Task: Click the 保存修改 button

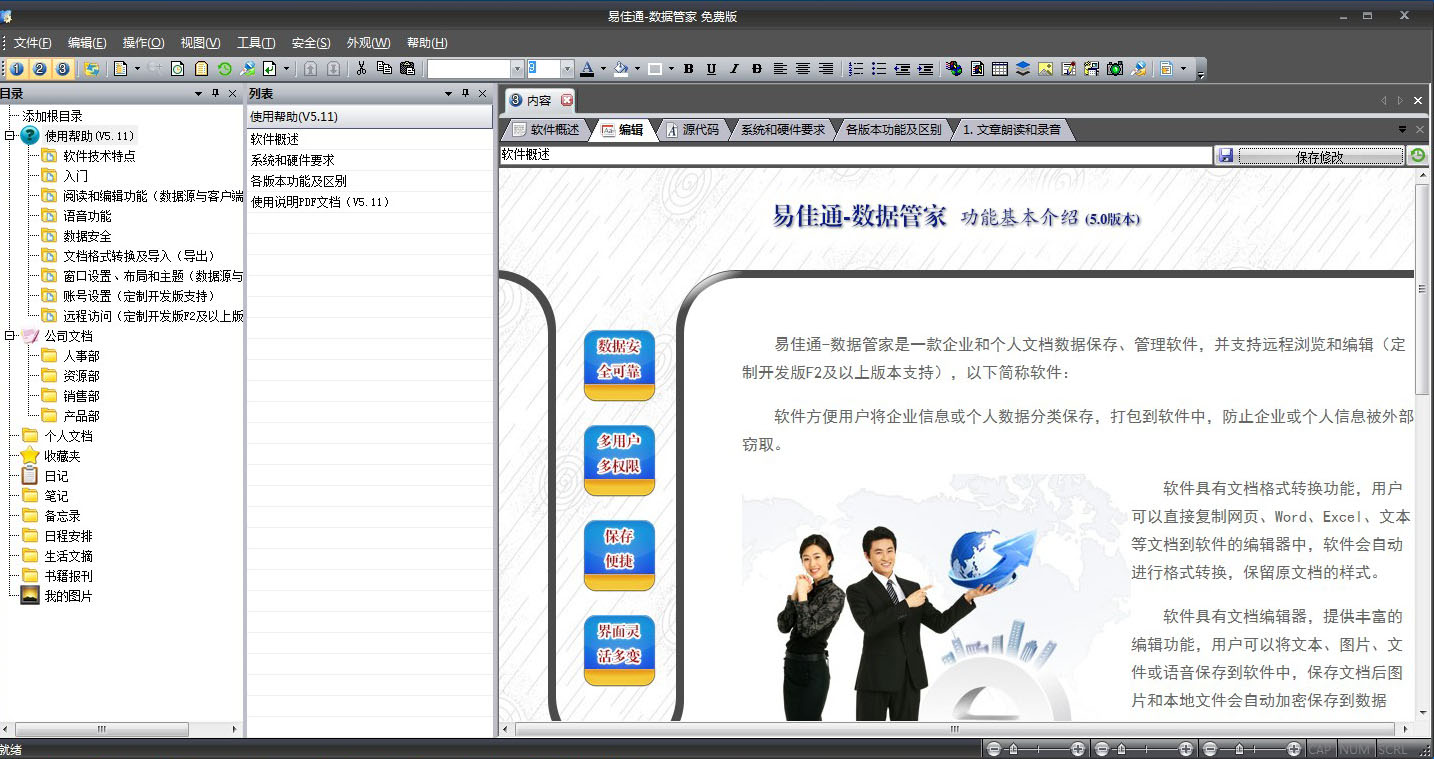Action: pyautogui.click(x=1320, y=156)
